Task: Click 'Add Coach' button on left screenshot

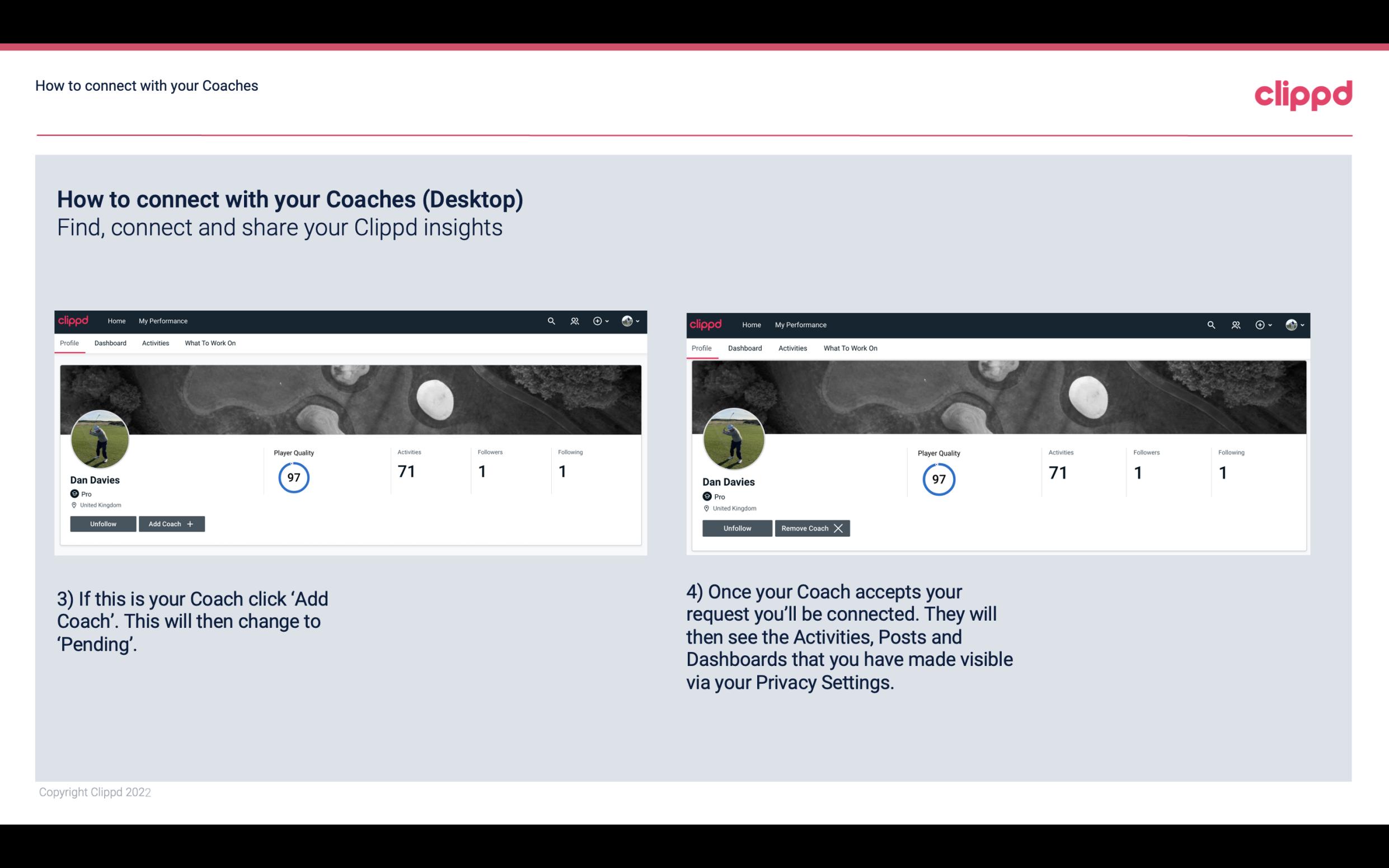Action: [x=169, y=523]
